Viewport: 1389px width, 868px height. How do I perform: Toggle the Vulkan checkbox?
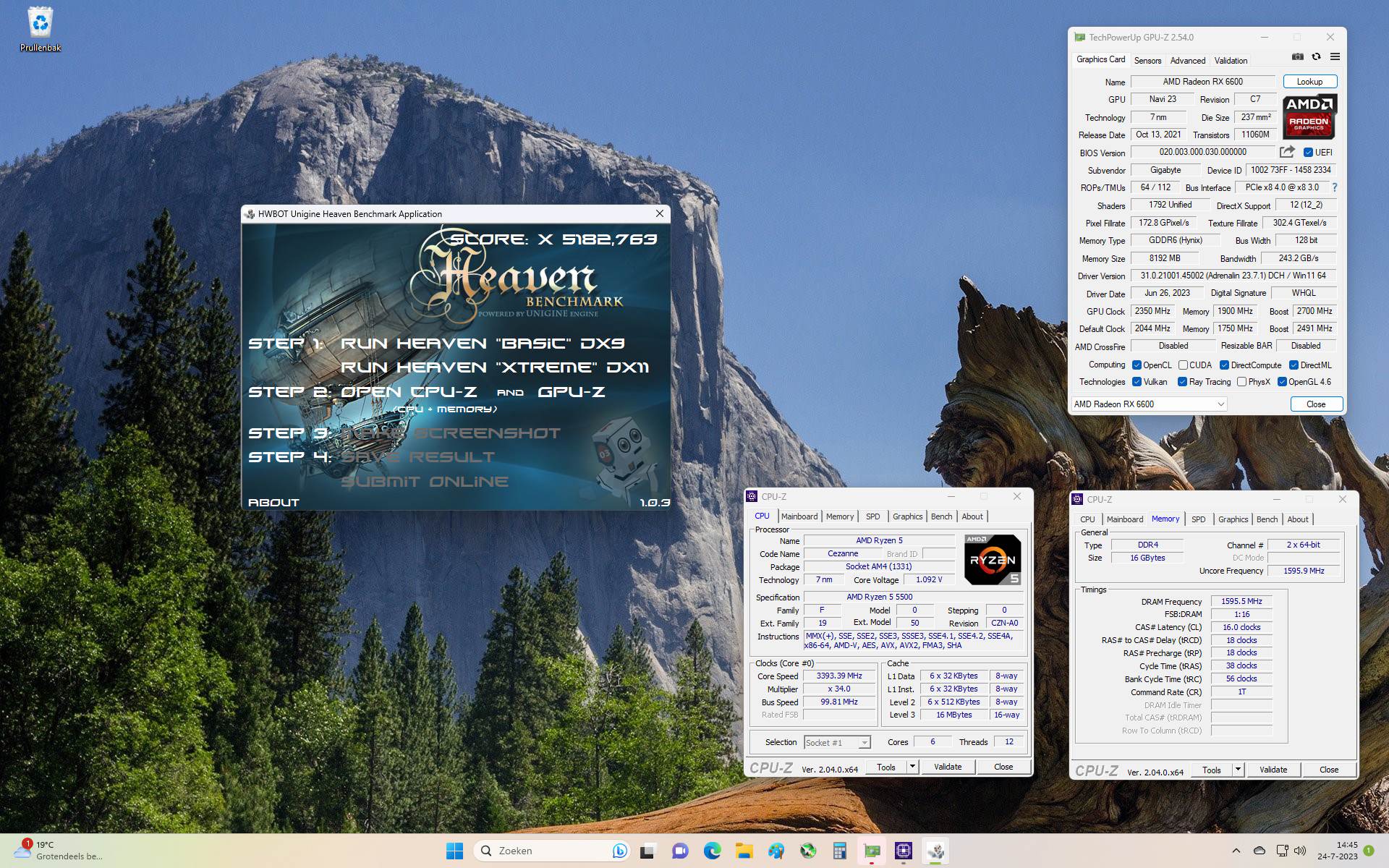pyautogui.click(x=1137, y=382)
